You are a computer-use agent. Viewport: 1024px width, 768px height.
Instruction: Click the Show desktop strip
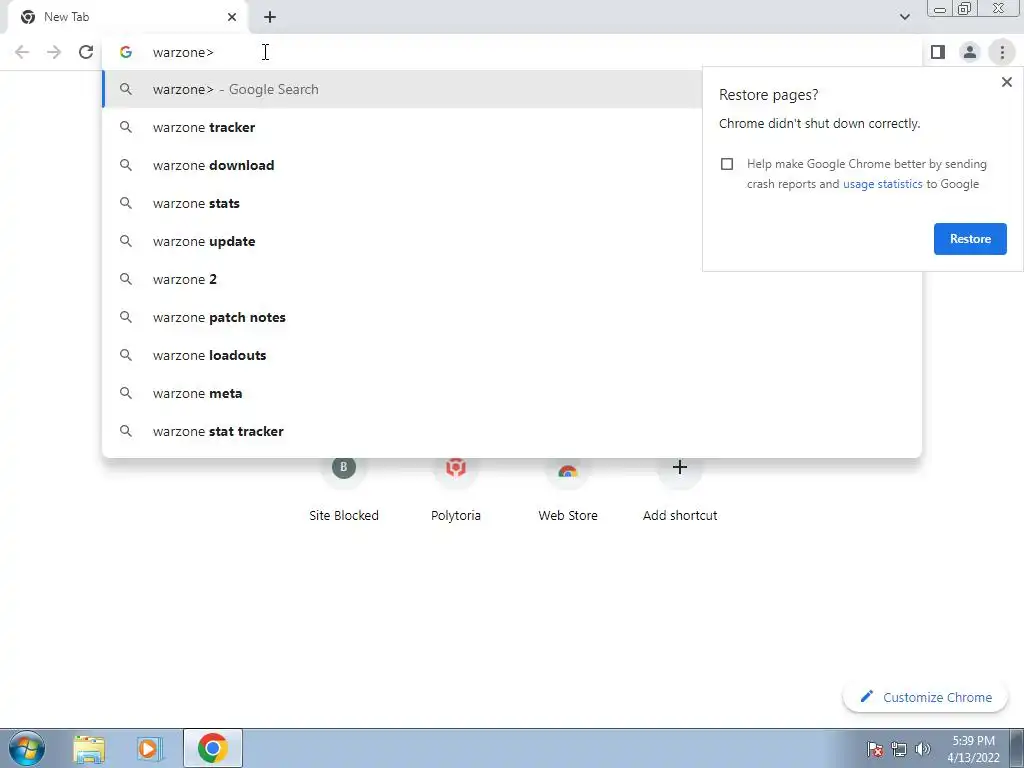coord(1017,748)
